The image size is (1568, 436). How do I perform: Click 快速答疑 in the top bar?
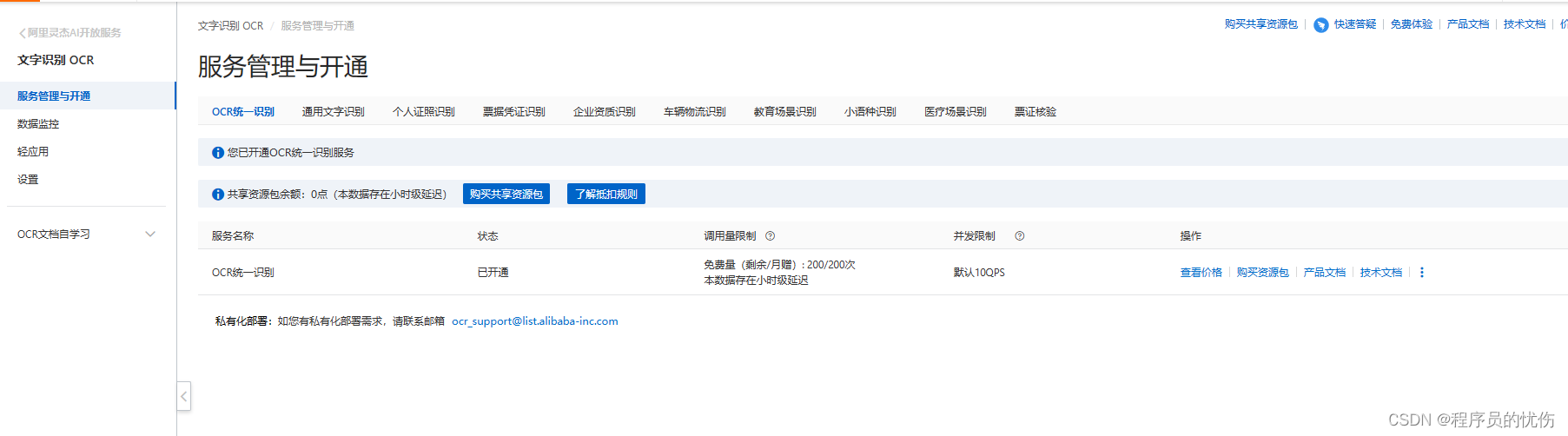click(1355, 24)
